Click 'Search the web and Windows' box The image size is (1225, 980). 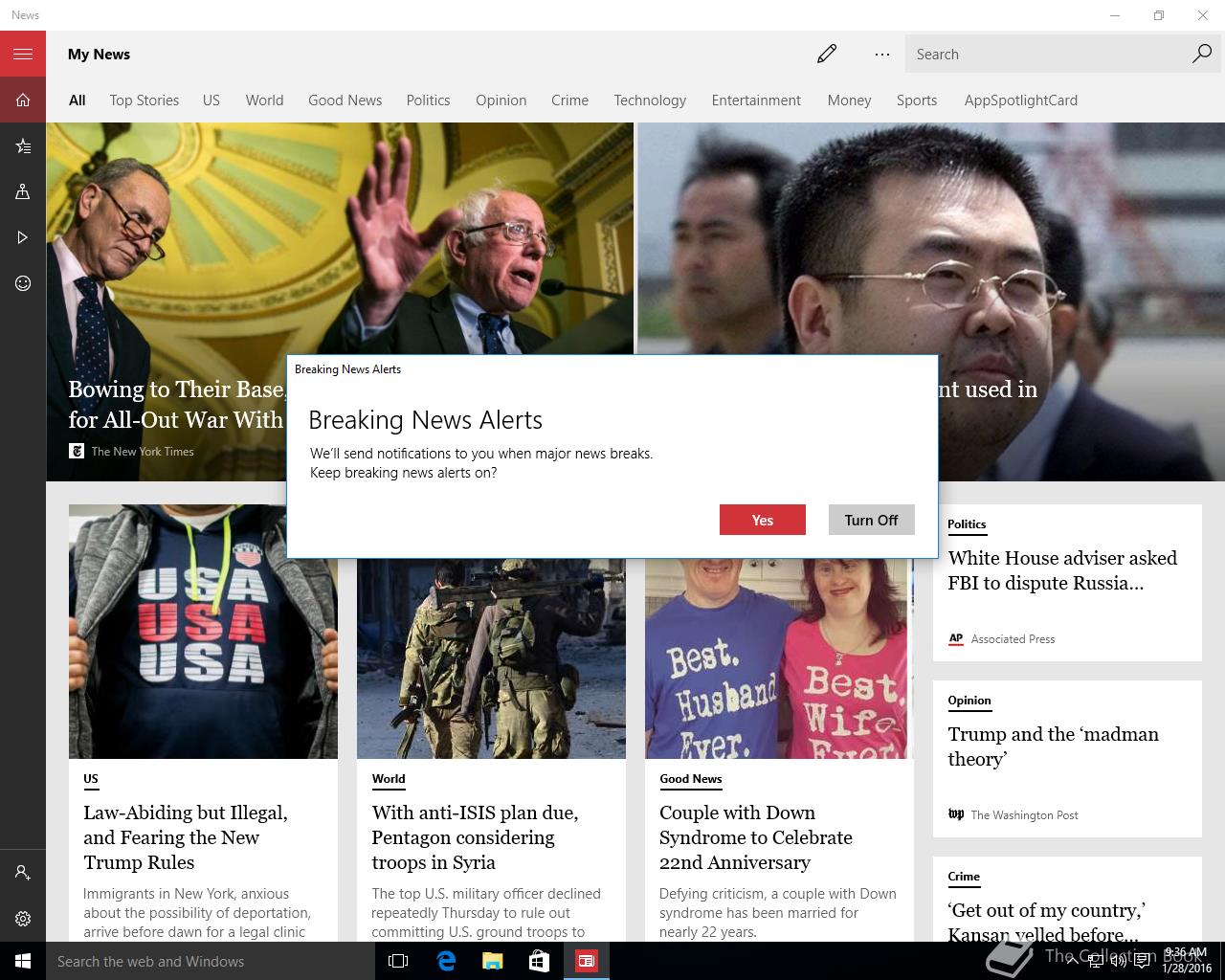click(x=210, y=961)
